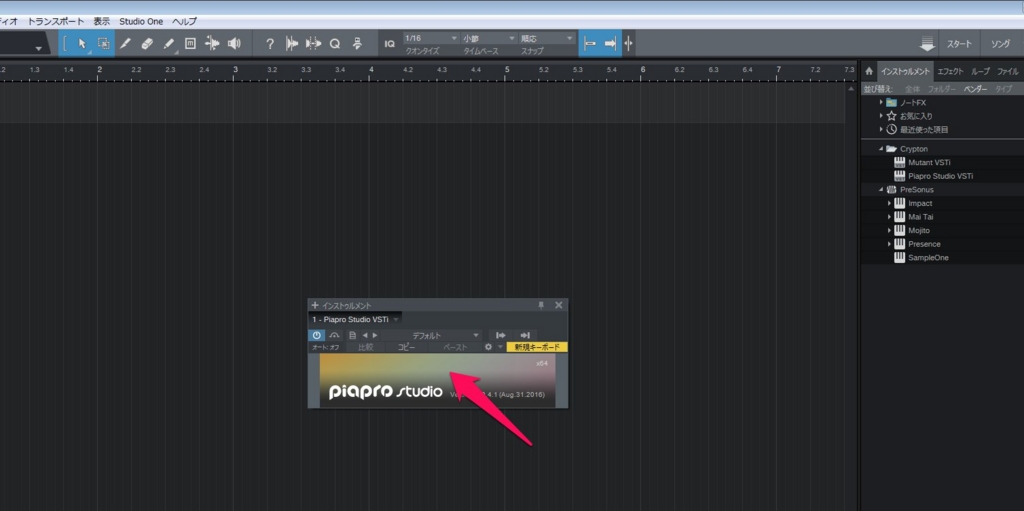
Task: Expand the お気に入り favorites item
Action: click(x=881, y=116)
